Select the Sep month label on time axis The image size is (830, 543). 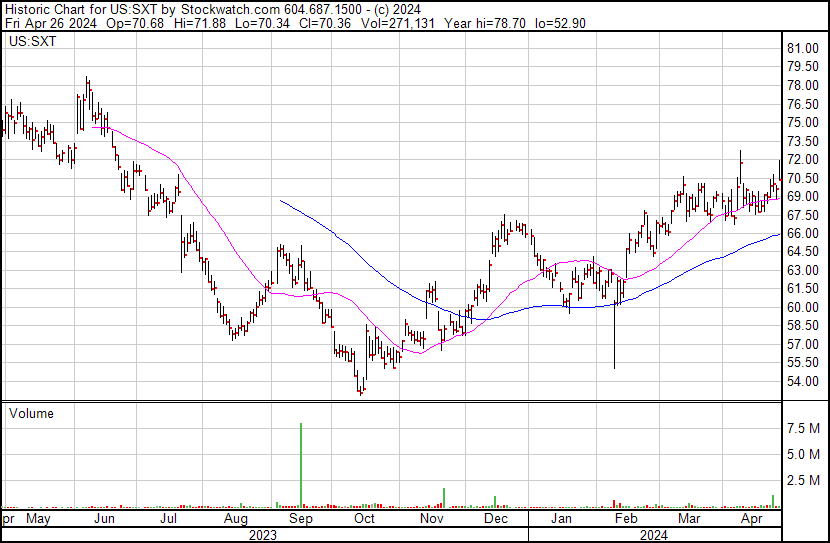(300, 519)
